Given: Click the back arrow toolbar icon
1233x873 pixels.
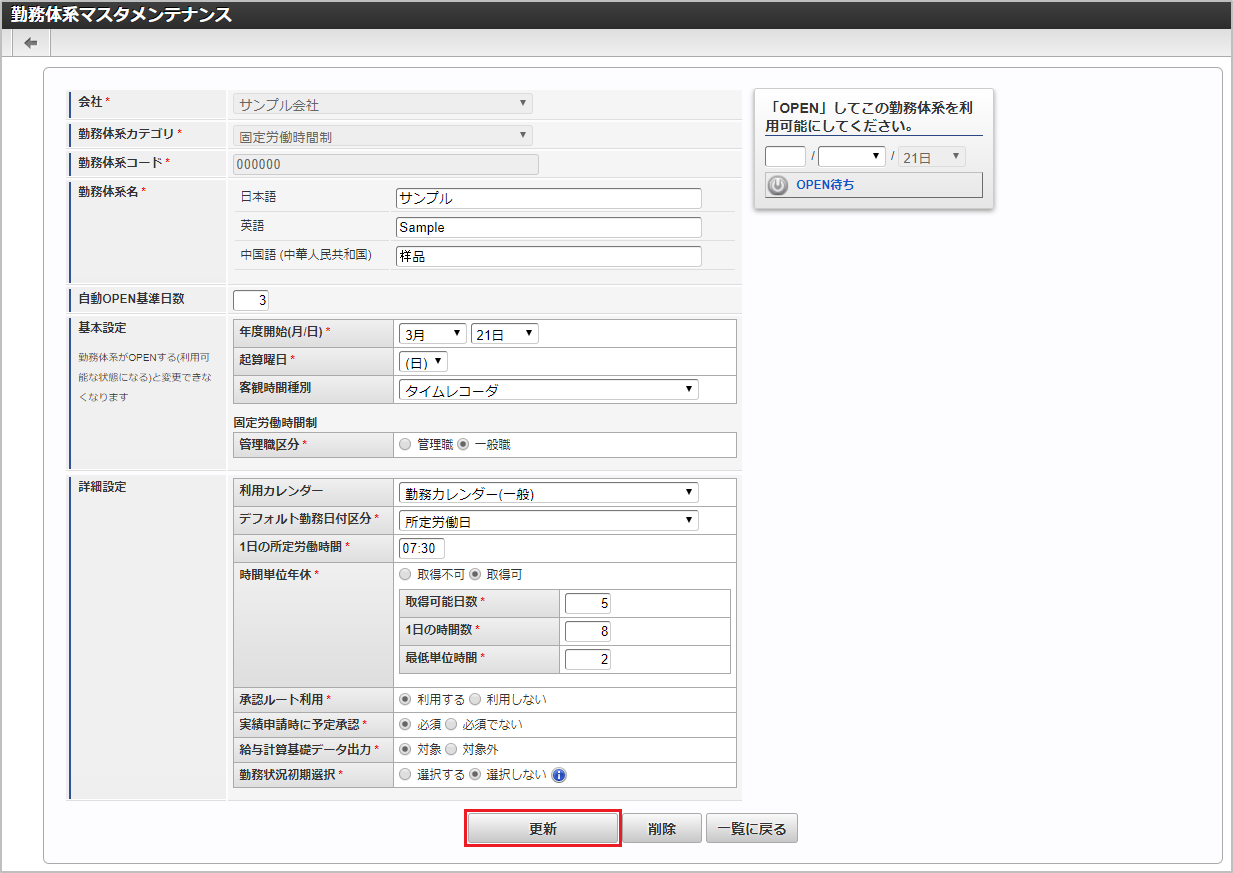Looking at the screenshot, I should (x=31, y=43).
